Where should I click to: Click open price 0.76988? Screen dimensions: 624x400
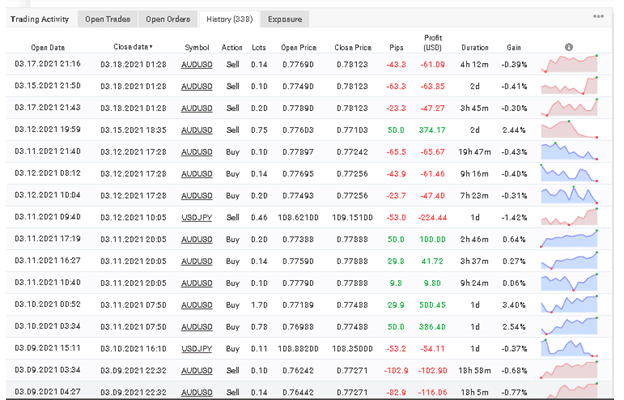point(298,327)
